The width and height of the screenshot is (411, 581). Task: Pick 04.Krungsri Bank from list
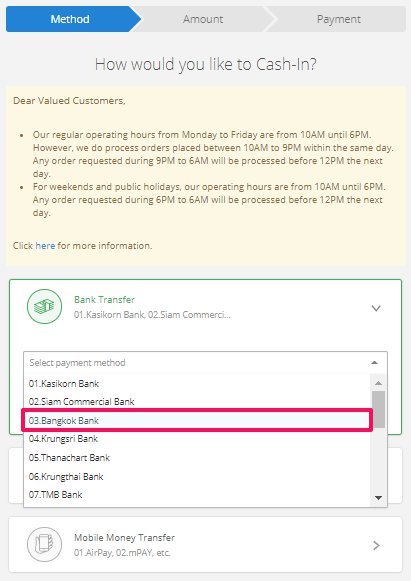click(197, 439)
